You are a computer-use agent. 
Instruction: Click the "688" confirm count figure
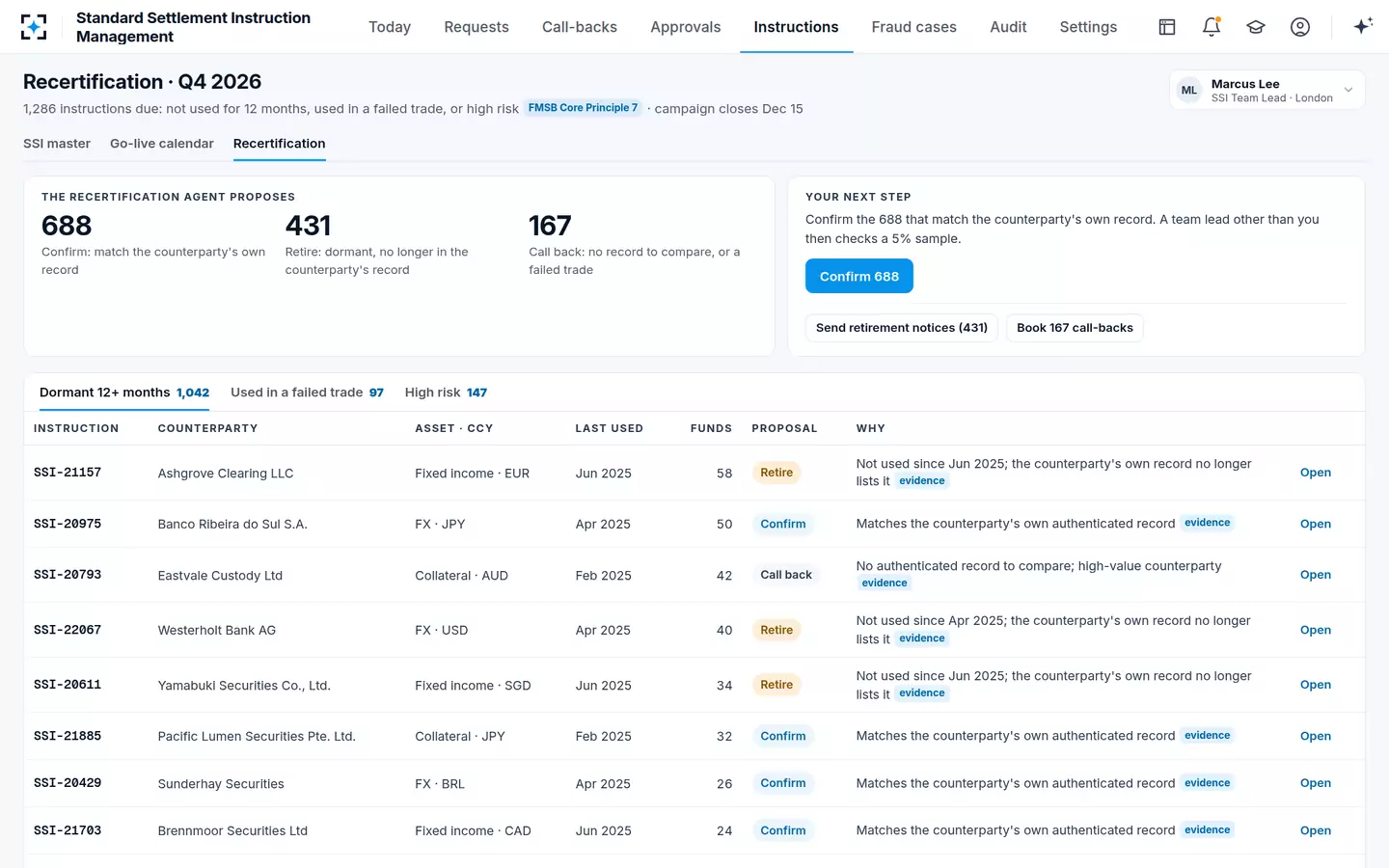pyautogui.click(x=67, y=226)
